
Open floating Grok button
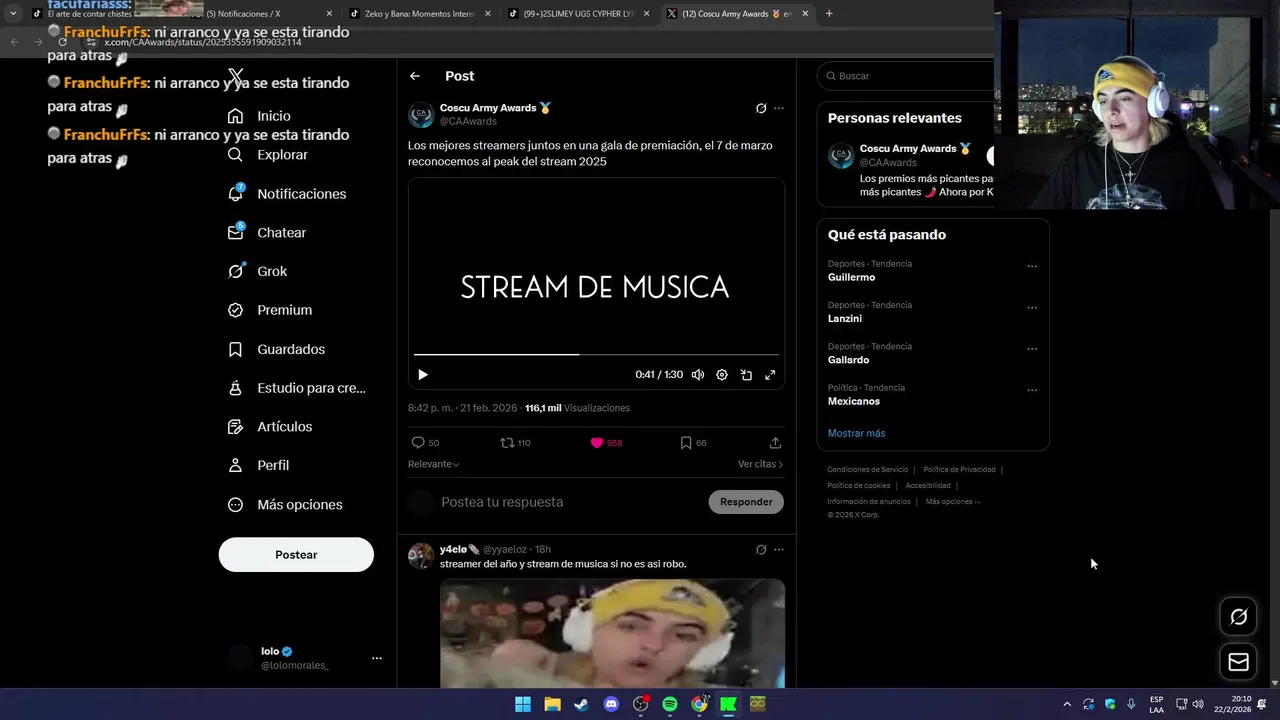coord(1238,617)
